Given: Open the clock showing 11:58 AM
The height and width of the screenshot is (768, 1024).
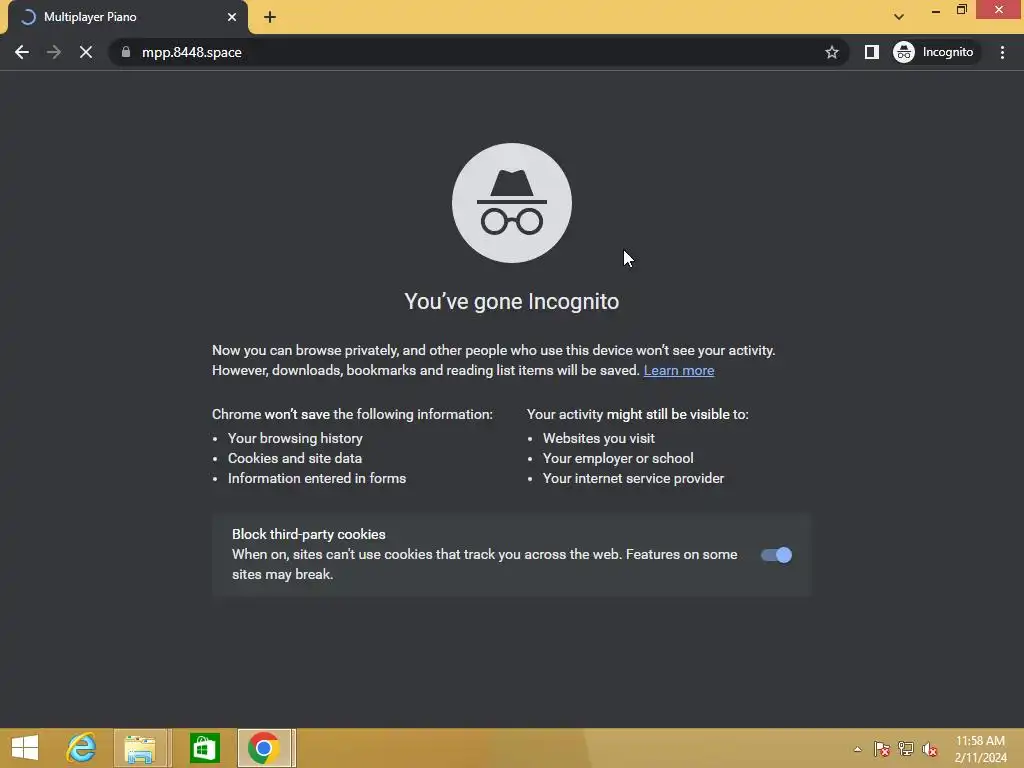Looking at the screenshot, I should pyautogui.click(x=980, y=749).
